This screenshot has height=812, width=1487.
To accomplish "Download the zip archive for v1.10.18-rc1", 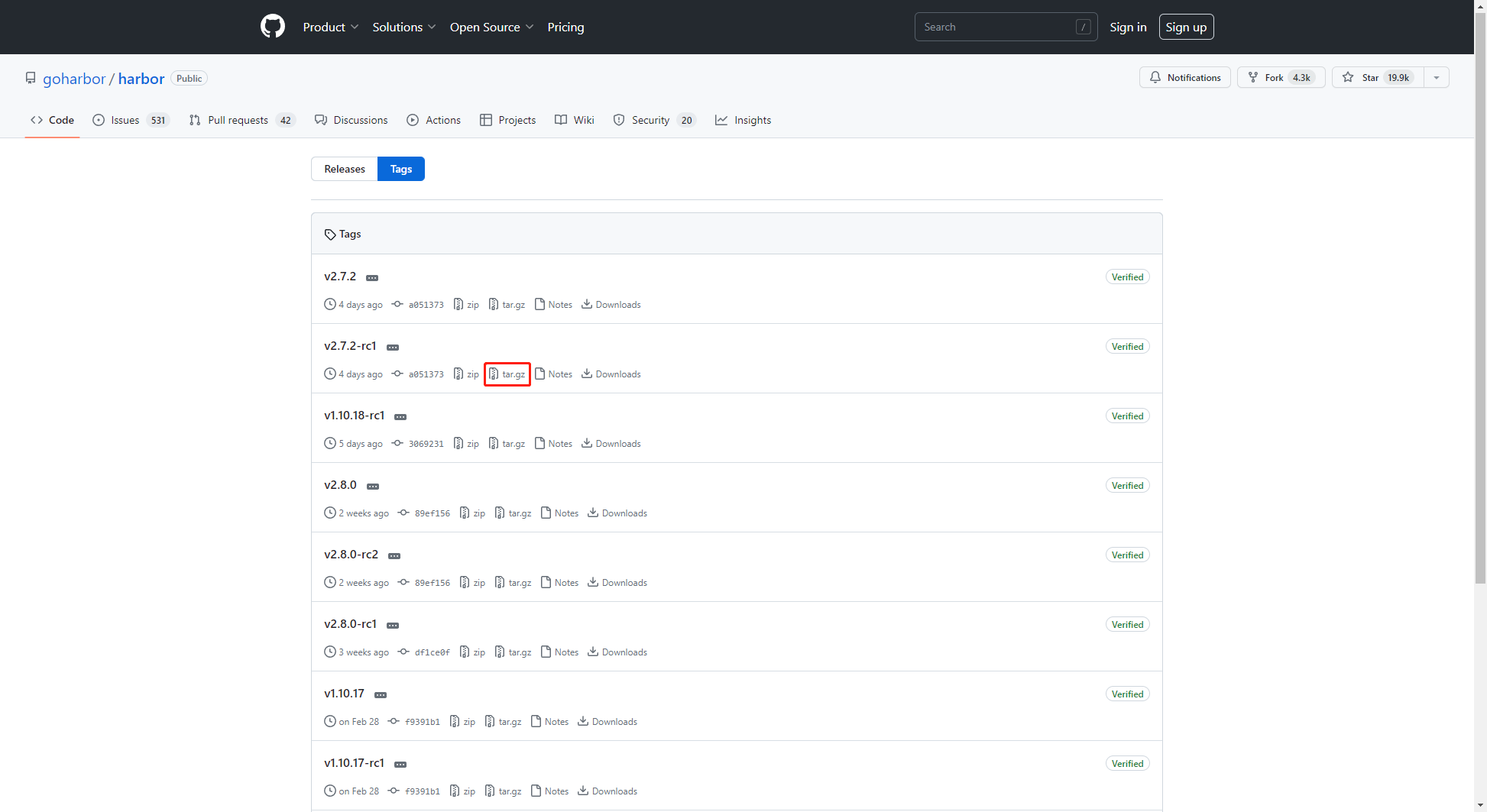I will [466, 444].
